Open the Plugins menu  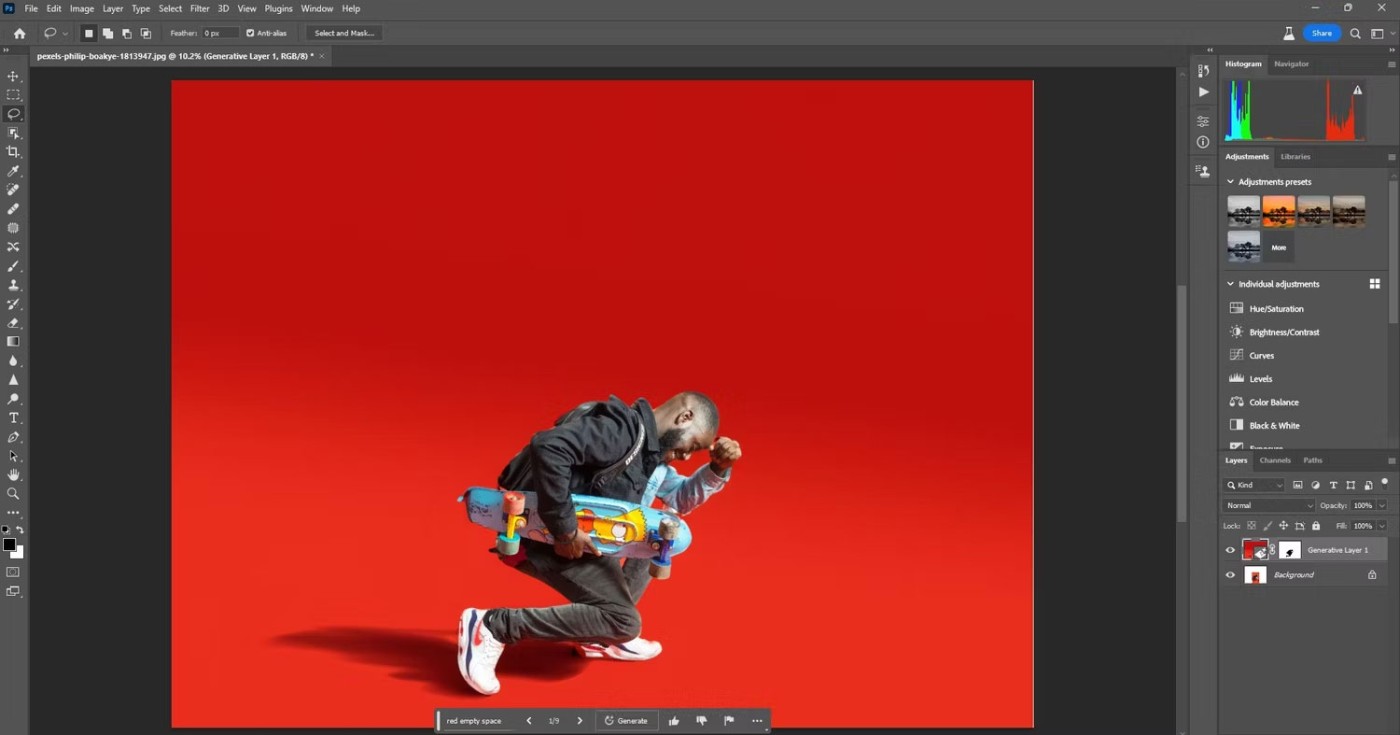[278, 8]
